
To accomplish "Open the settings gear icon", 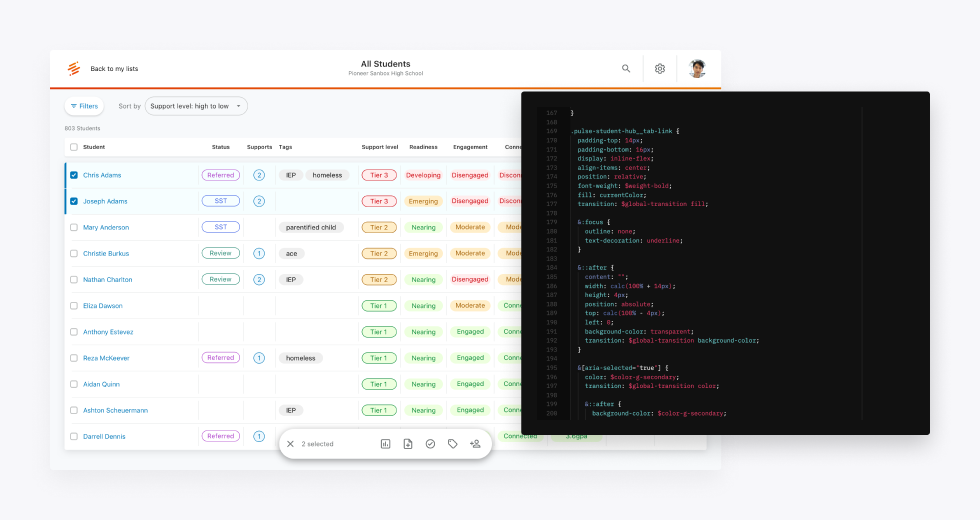I will coord(660,69).
